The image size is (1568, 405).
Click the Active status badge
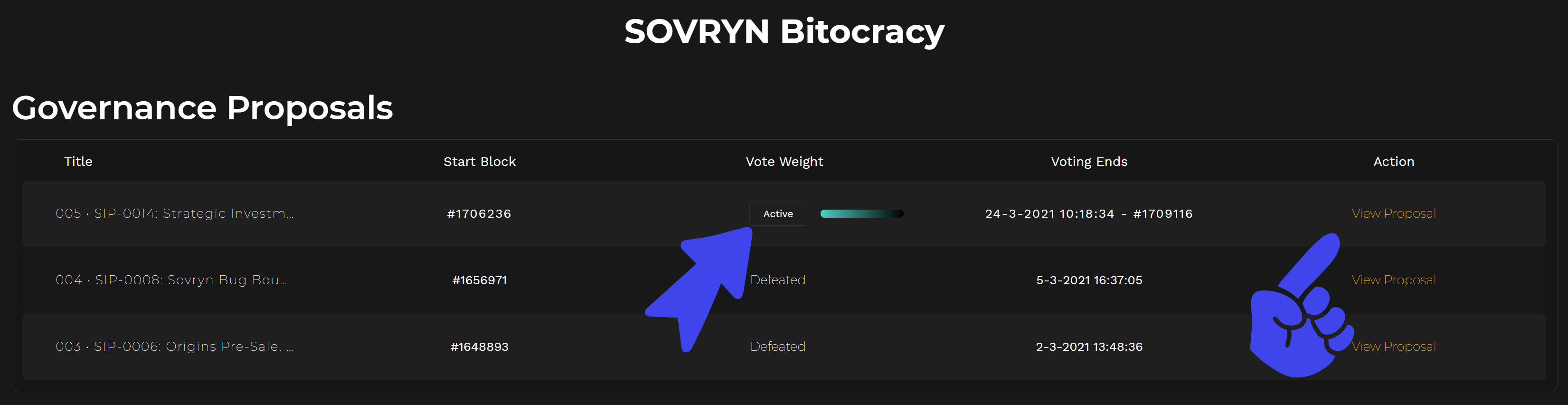[x=778, y=214]
